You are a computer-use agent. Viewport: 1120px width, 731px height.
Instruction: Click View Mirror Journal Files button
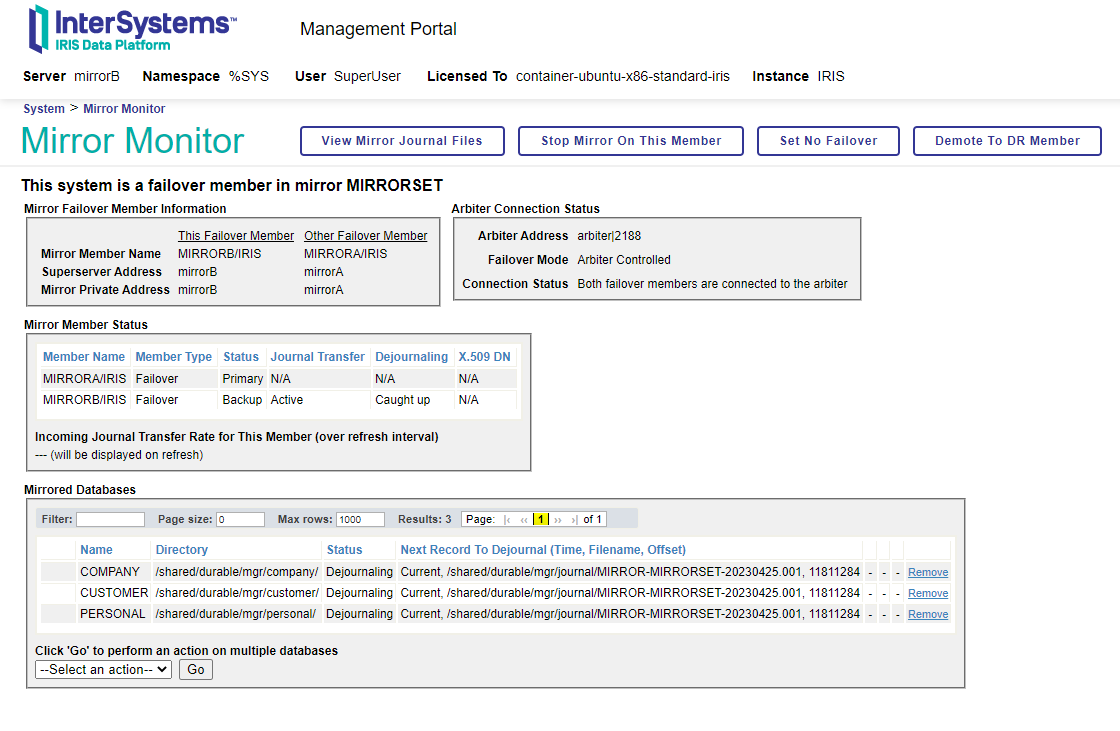tap(402, 141)
